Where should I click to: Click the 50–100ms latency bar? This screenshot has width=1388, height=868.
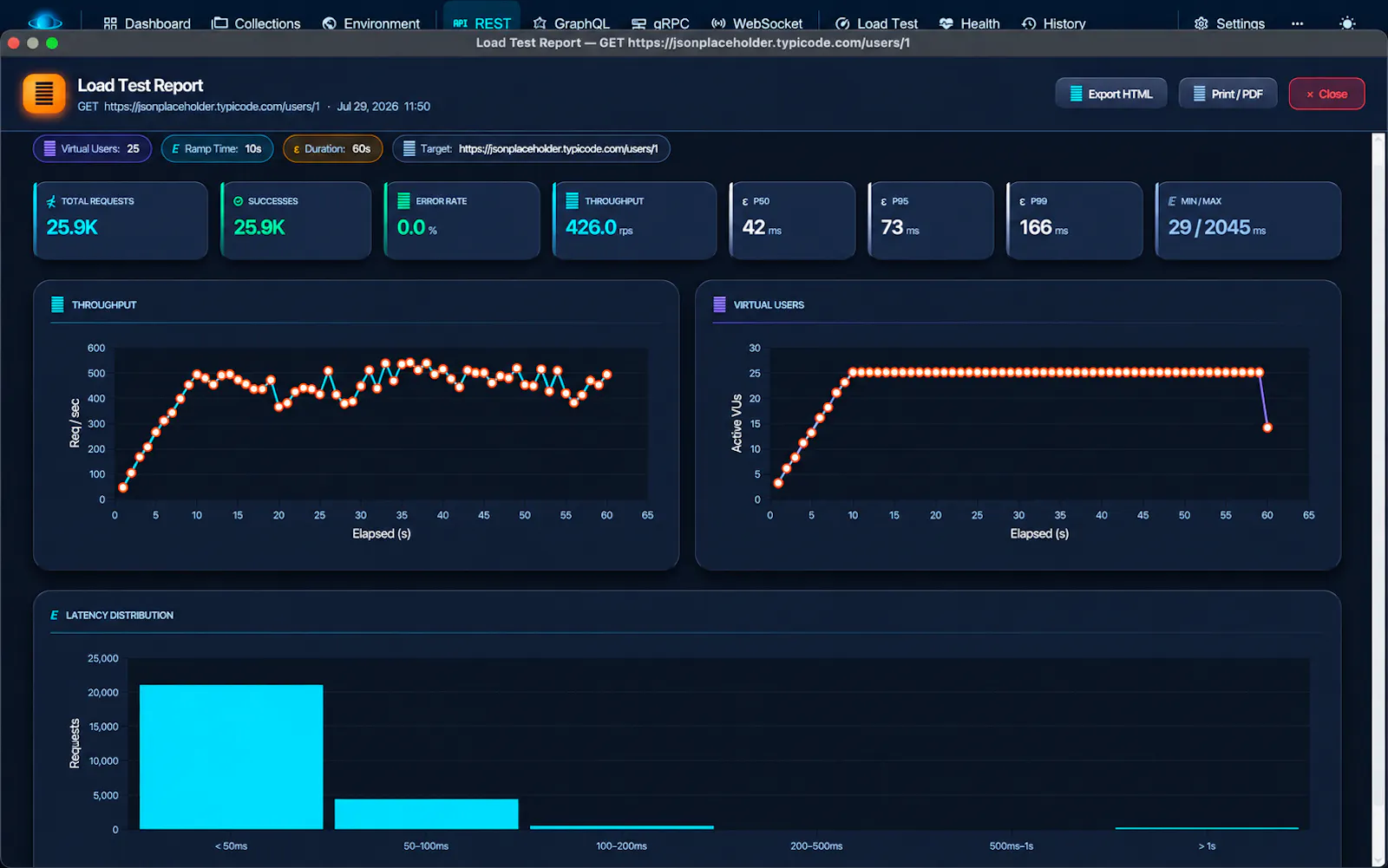pyautogui.click(x=426, y=814)
